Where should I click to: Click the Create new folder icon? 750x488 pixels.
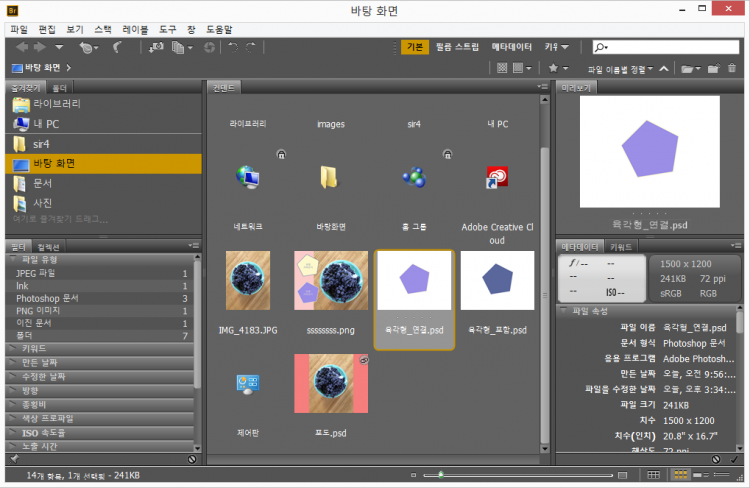point(712,68)
